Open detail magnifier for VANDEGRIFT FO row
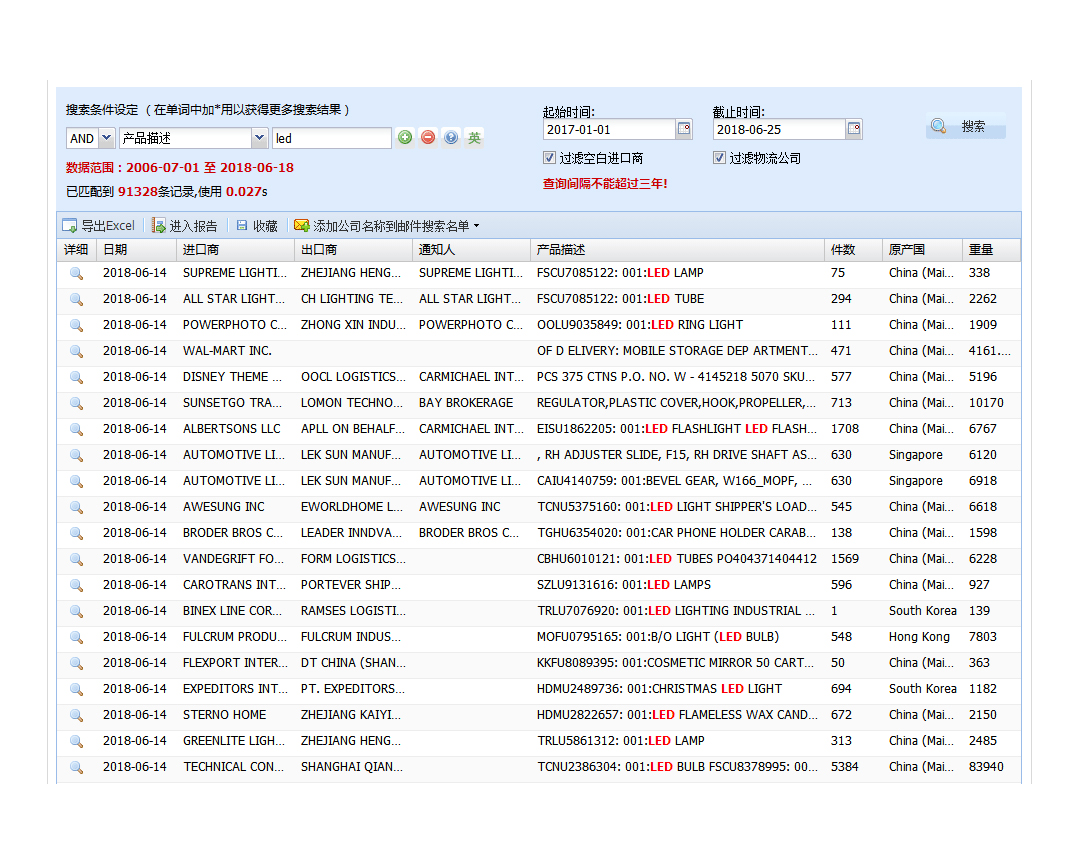This screenshot has height=860, width=1086. pos(76,559)
